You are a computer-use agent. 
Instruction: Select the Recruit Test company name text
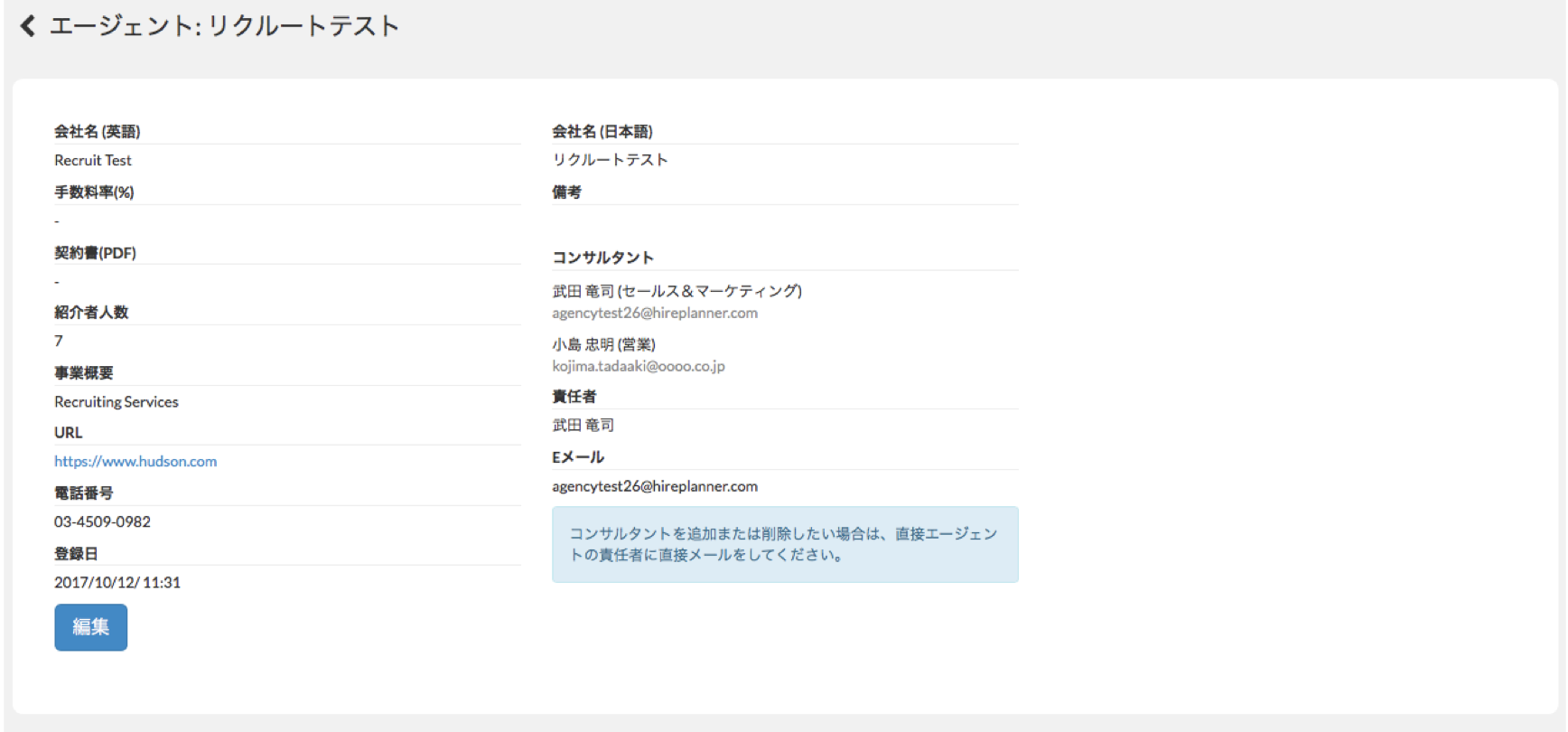(93, 160)
